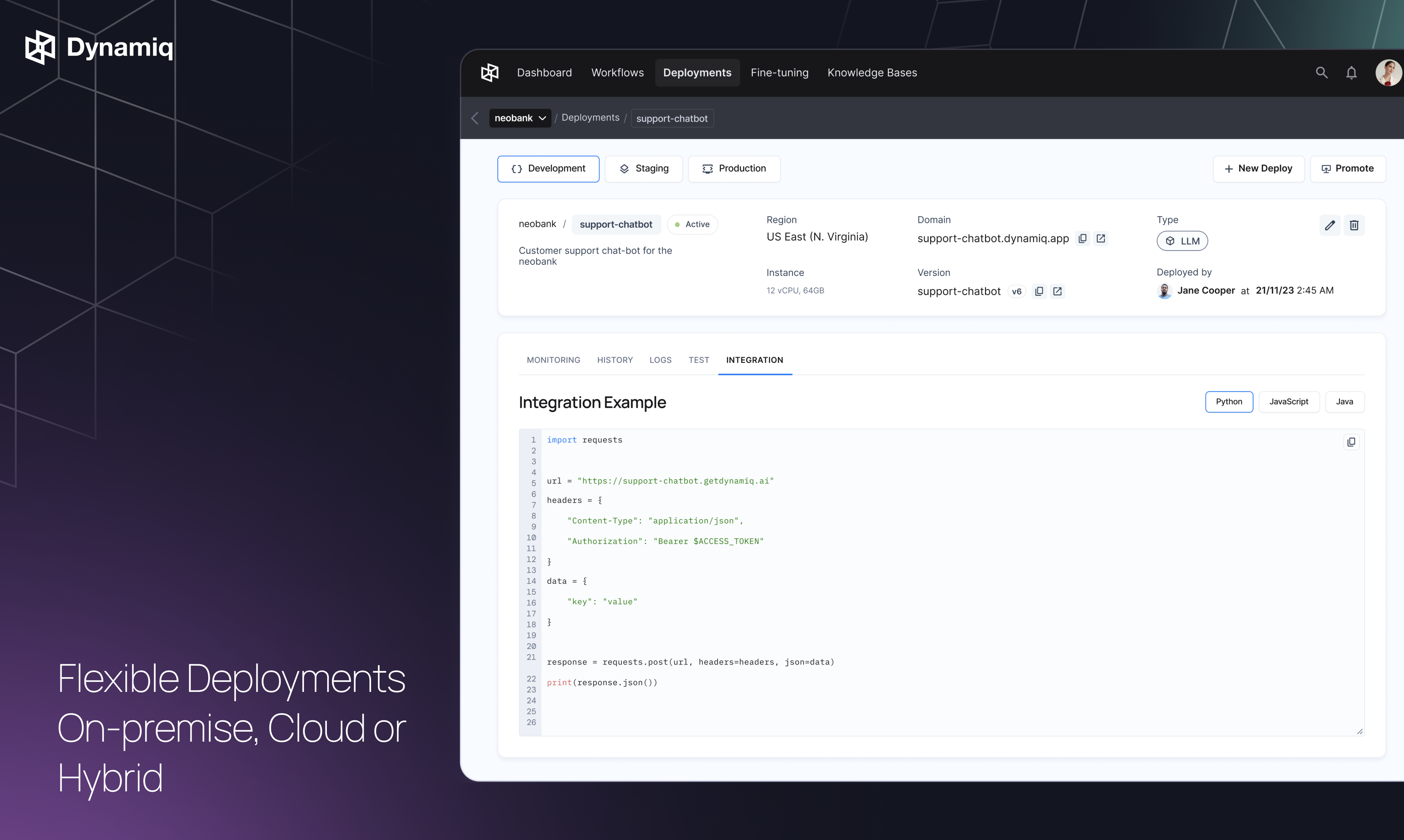
Task: Open the Knowledge Bases nav item
Action: pyautogui.click(x=872, y=73)
